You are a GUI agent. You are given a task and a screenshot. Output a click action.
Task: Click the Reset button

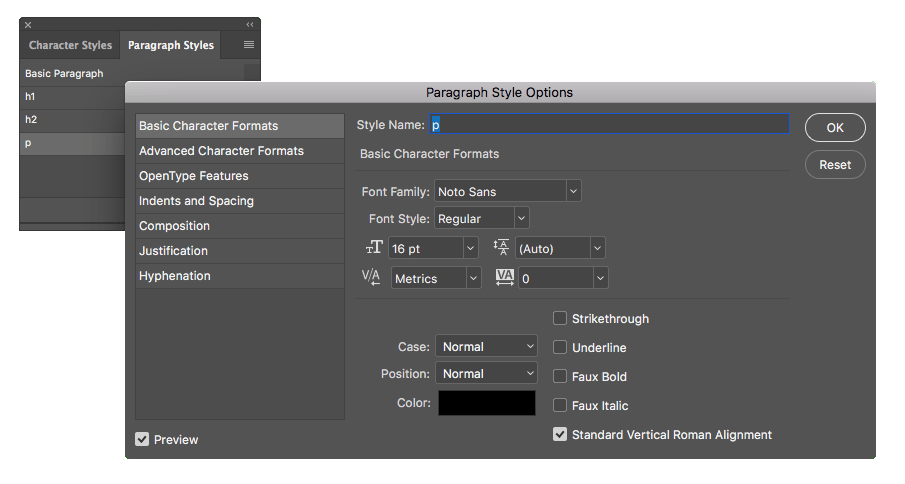pos(835,165)
